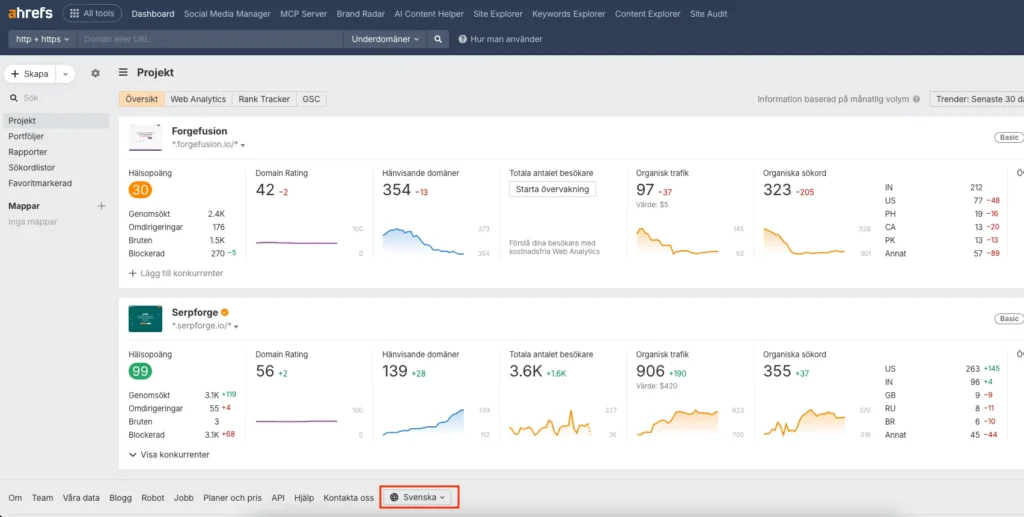Toggle the hamburger menu next to Projekt
This screenshot has width=1024, height=517.
click(123, 72)
